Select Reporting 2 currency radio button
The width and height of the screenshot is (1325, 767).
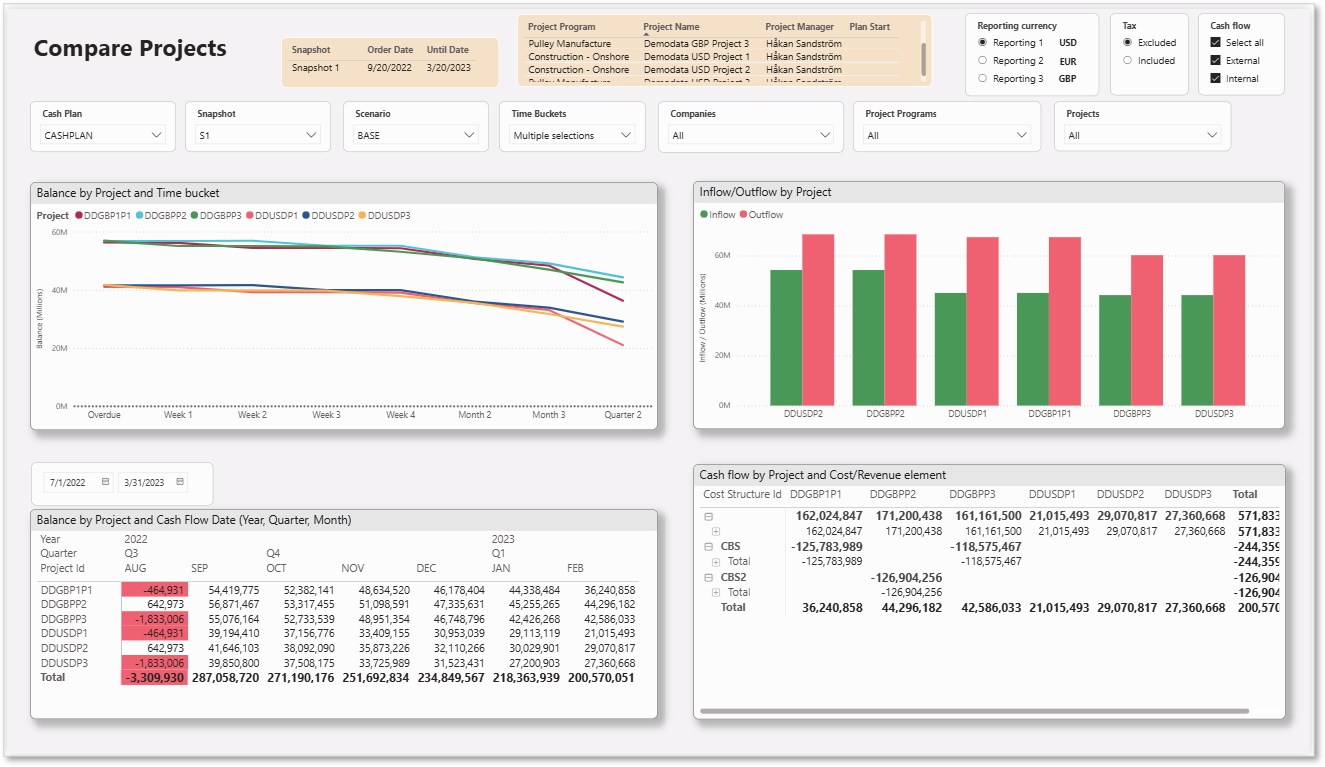[983, 61]
